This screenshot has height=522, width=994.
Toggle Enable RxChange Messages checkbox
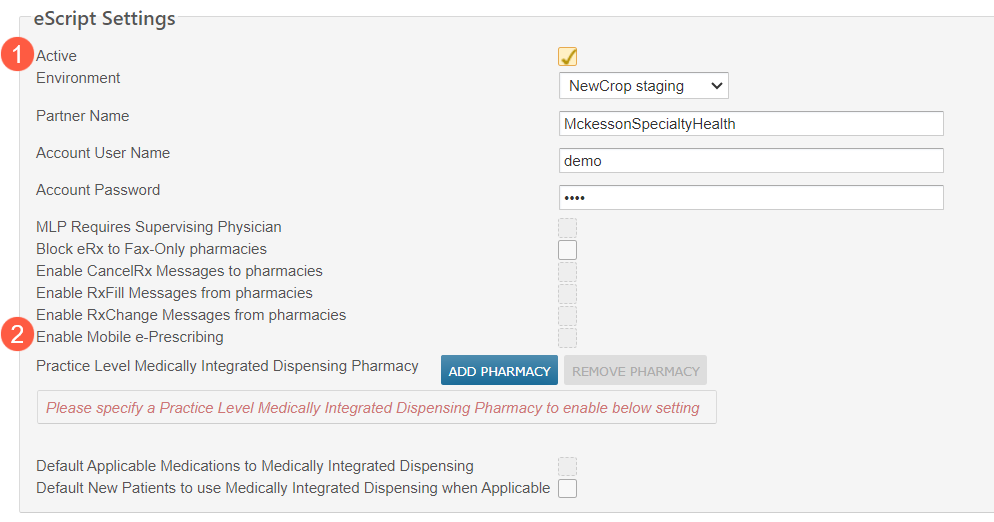click(568, 316)
